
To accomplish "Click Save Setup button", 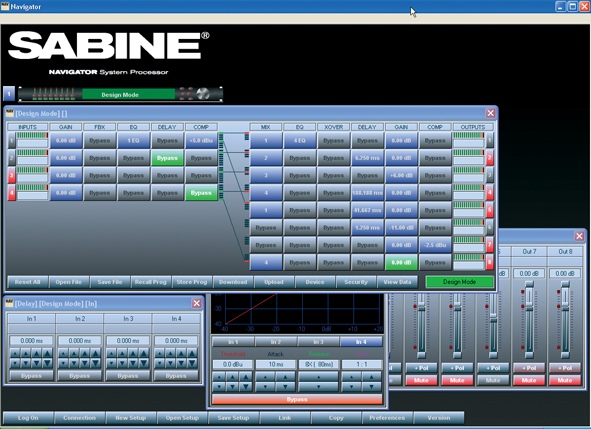I will click(233, 418).
